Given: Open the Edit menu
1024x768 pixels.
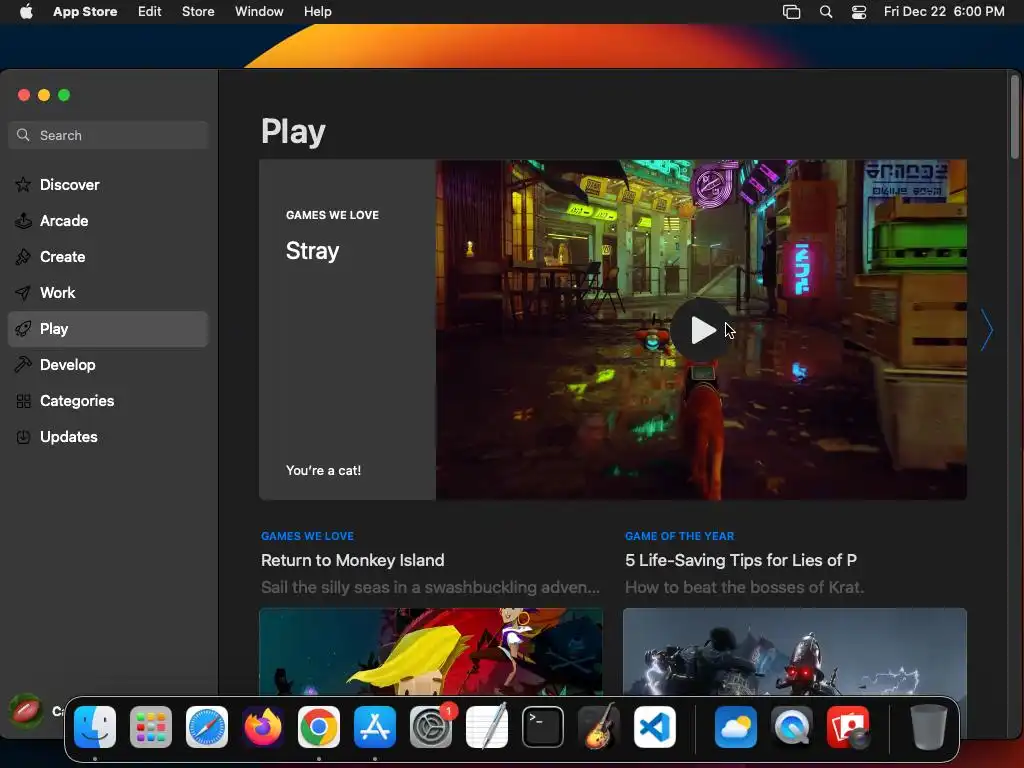Looking at the screenshot, I should tap(150, 12).
